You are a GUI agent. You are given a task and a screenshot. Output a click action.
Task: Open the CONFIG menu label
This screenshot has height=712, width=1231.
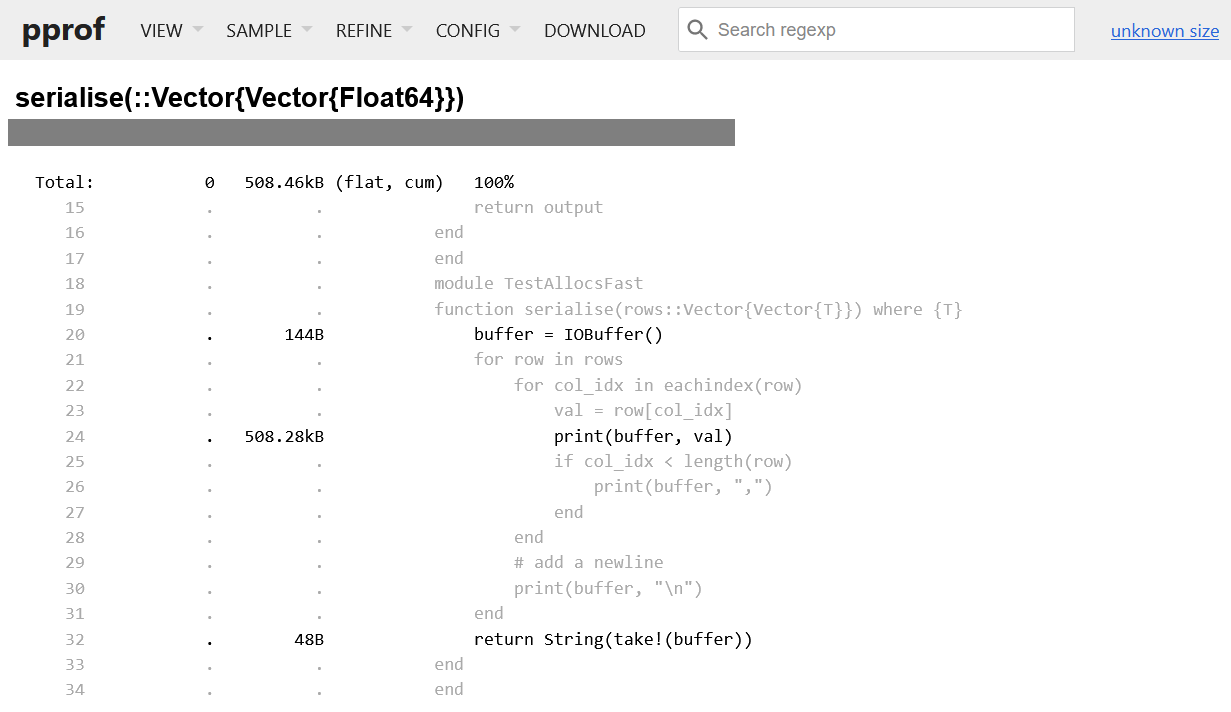pos(467,31)
